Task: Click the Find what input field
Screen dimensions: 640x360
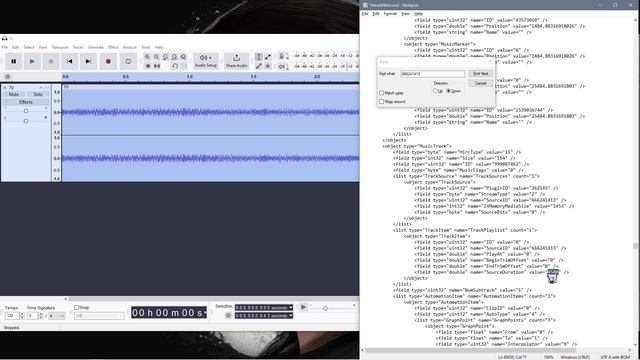Action: 432,74
